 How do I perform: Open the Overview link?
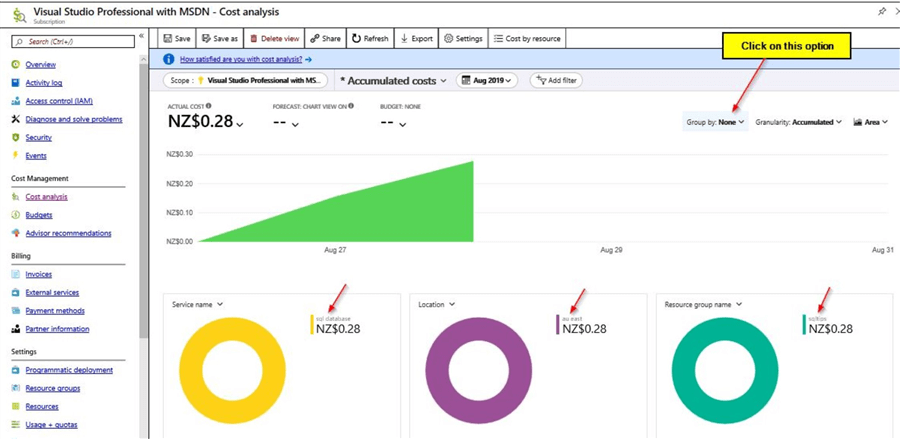41,65
